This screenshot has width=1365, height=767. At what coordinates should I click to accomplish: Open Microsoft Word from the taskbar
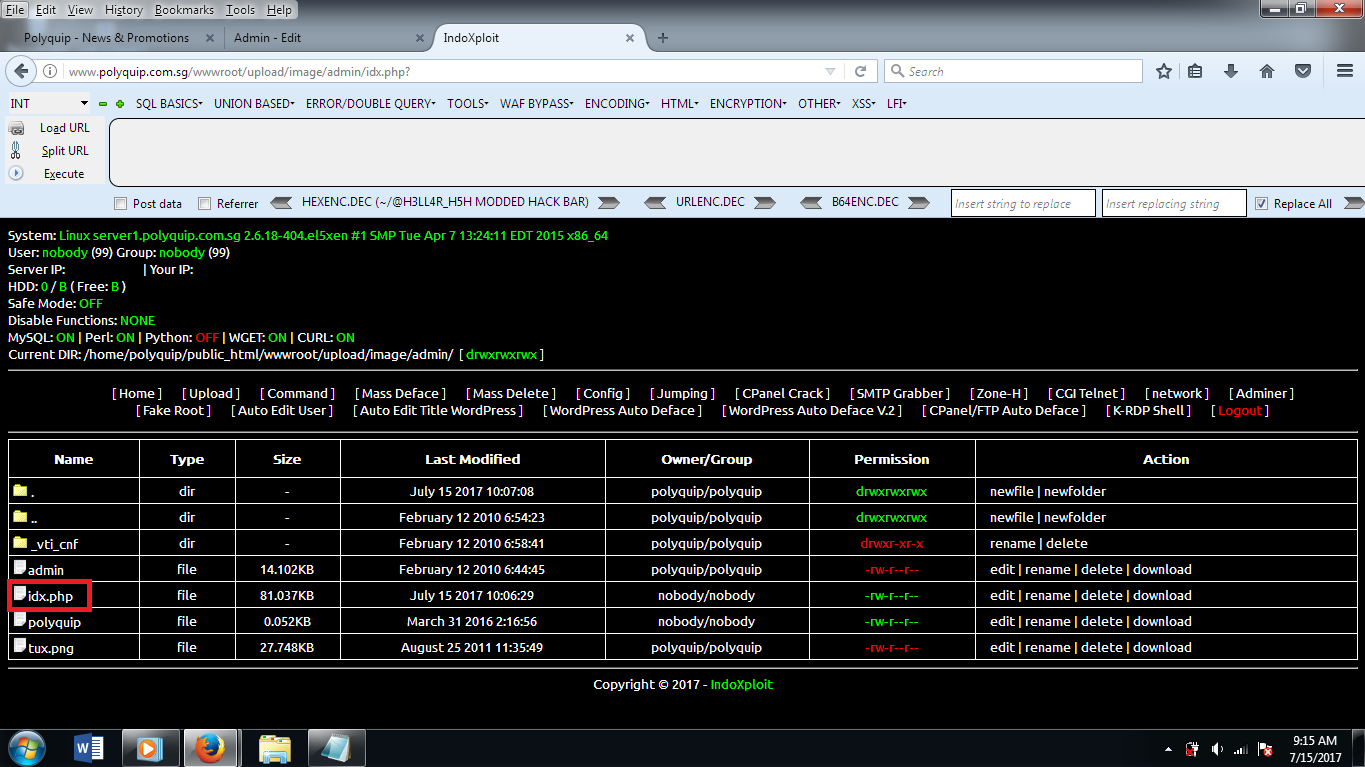click(88, 747)
